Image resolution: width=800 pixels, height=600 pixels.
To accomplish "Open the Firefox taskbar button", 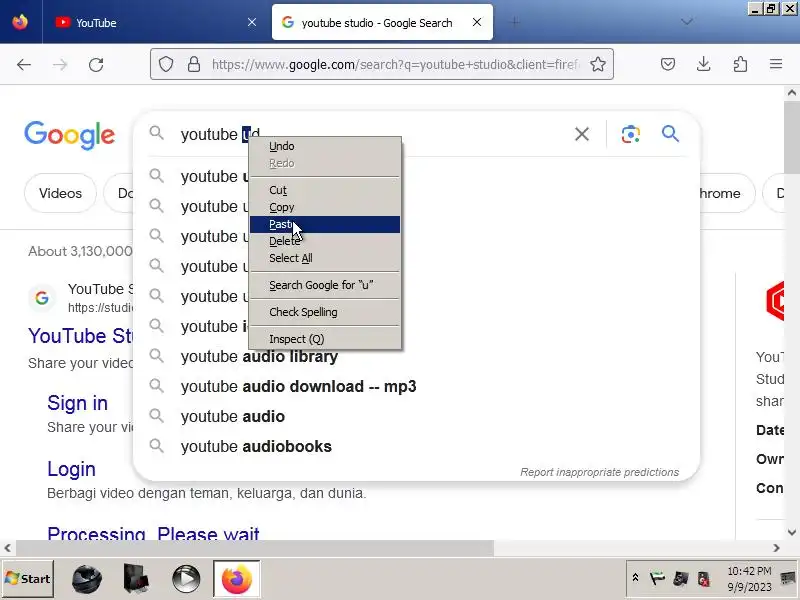I will tap(237, 579).
